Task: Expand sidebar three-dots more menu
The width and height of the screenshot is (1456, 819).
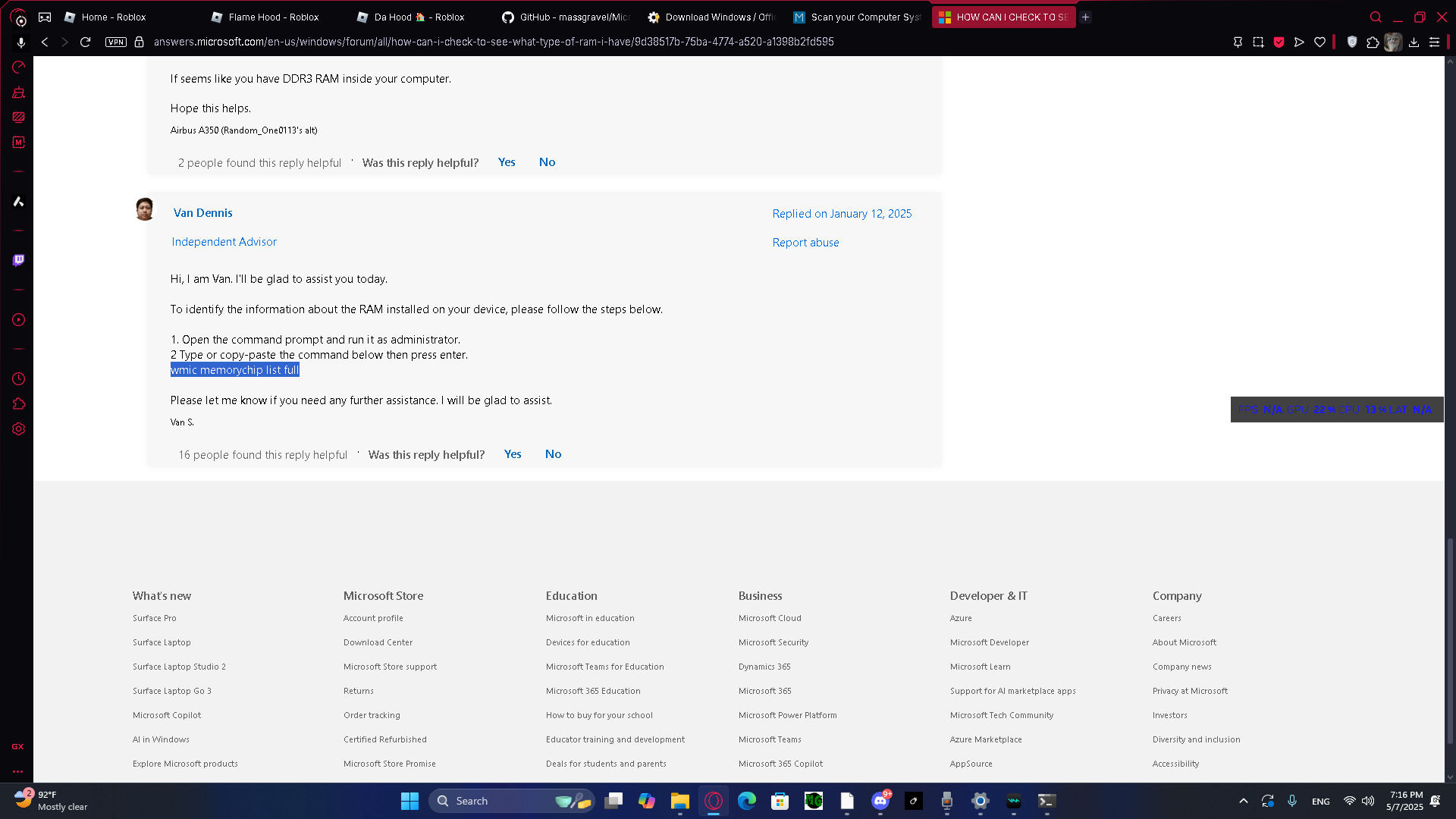Action: [x=18, y=771]
